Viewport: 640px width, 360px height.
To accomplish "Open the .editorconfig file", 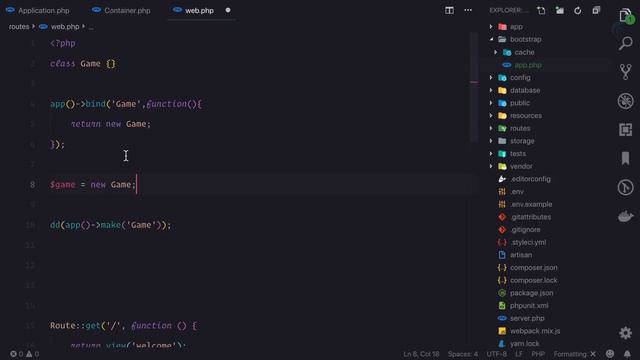I will [x=530, y=179].
